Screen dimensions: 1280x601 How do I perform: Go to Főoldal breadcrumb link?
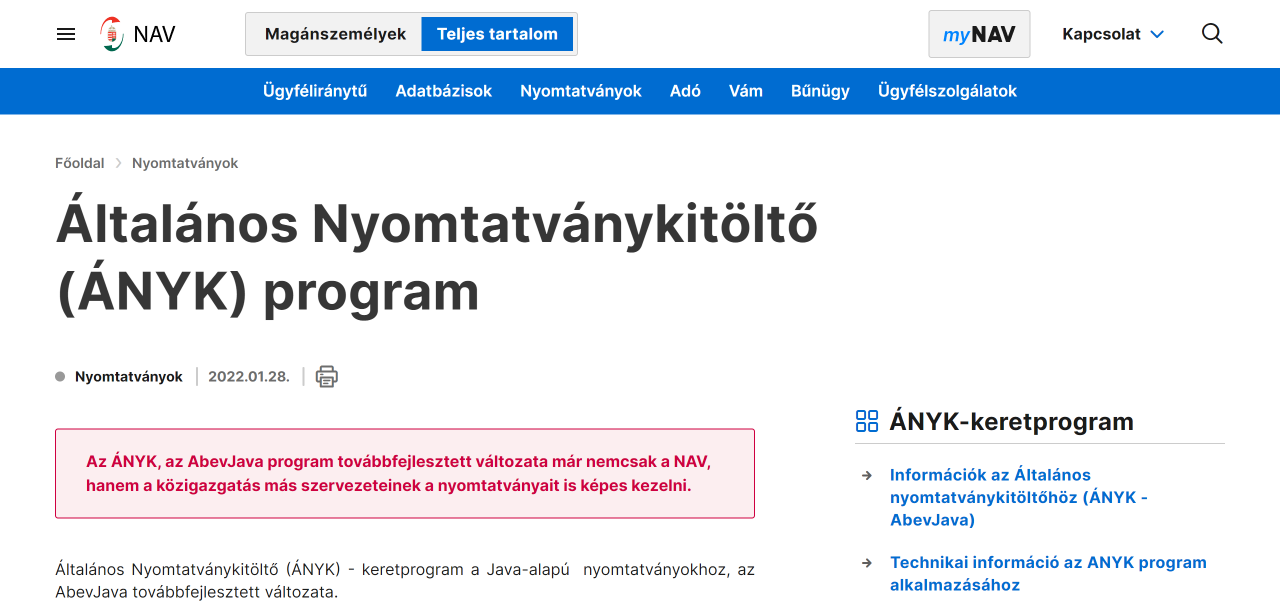(80, 163)
